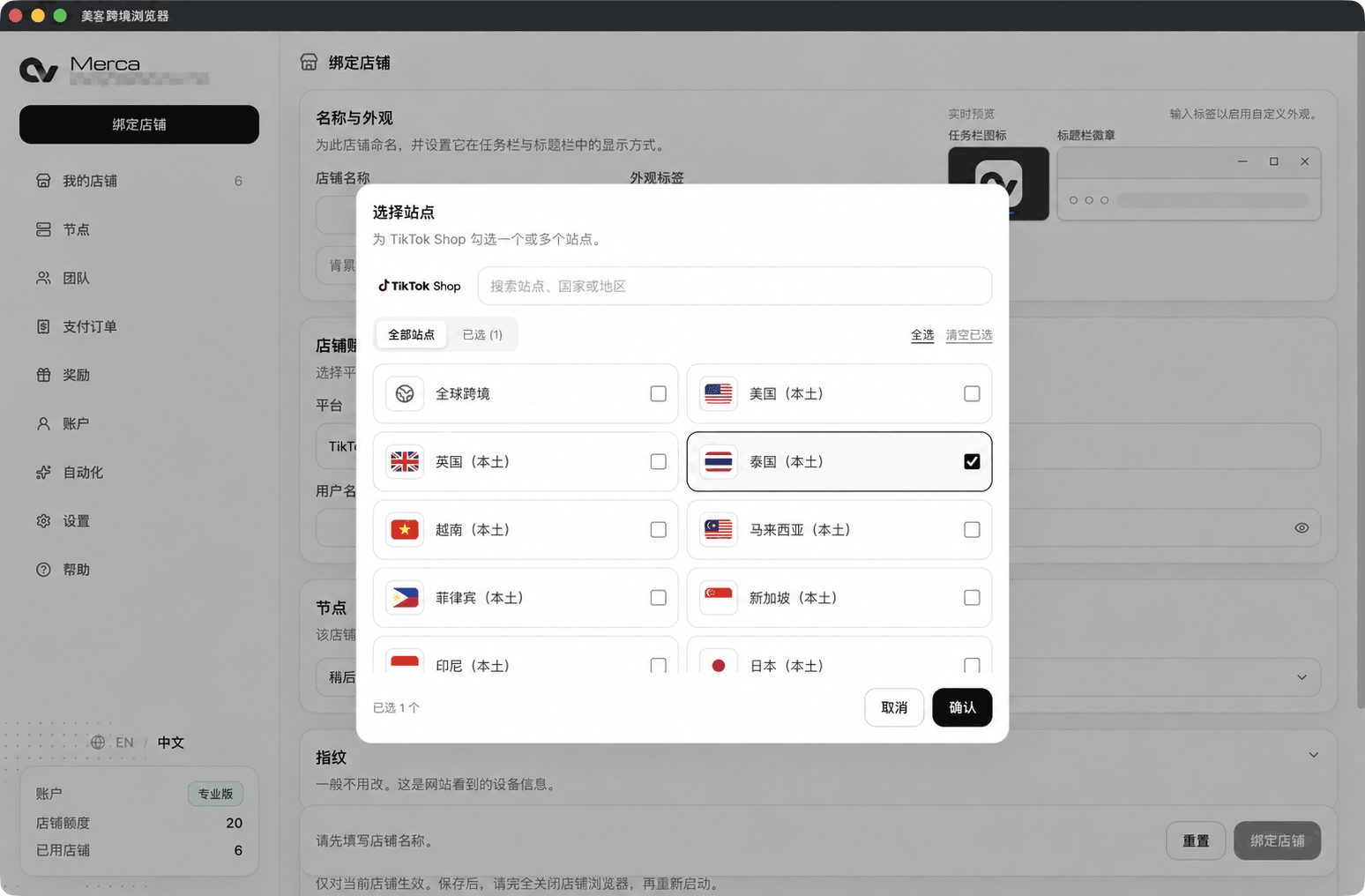
Task: Click the Singapore flag icon for 新加坡
Action: pyautogui.click(x=719, y=597)
